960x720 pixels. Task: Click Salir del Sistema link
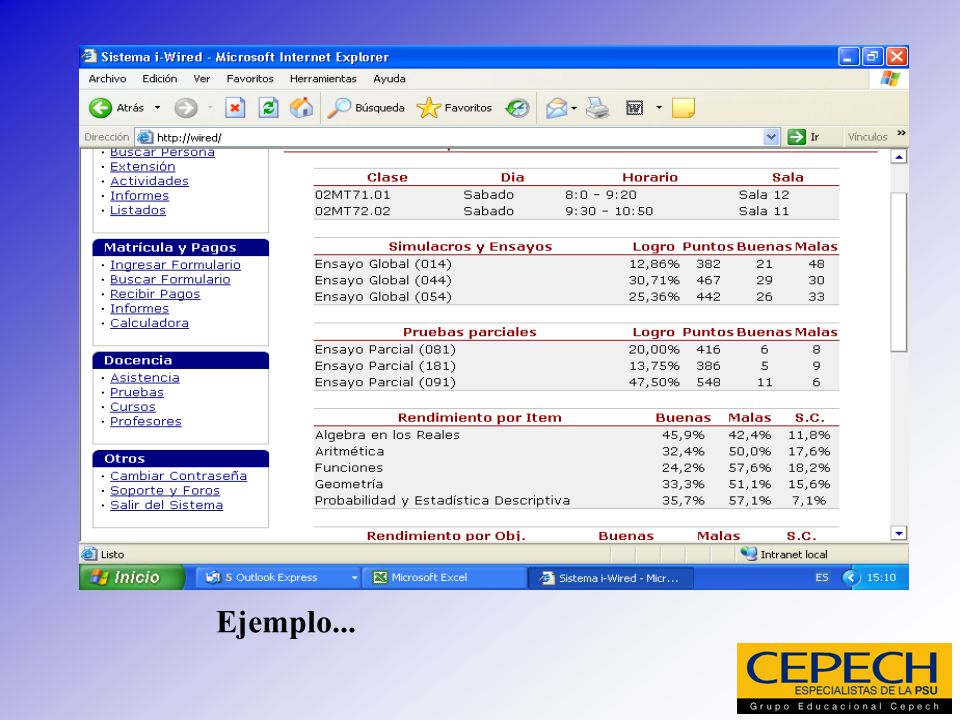(167, 505)
